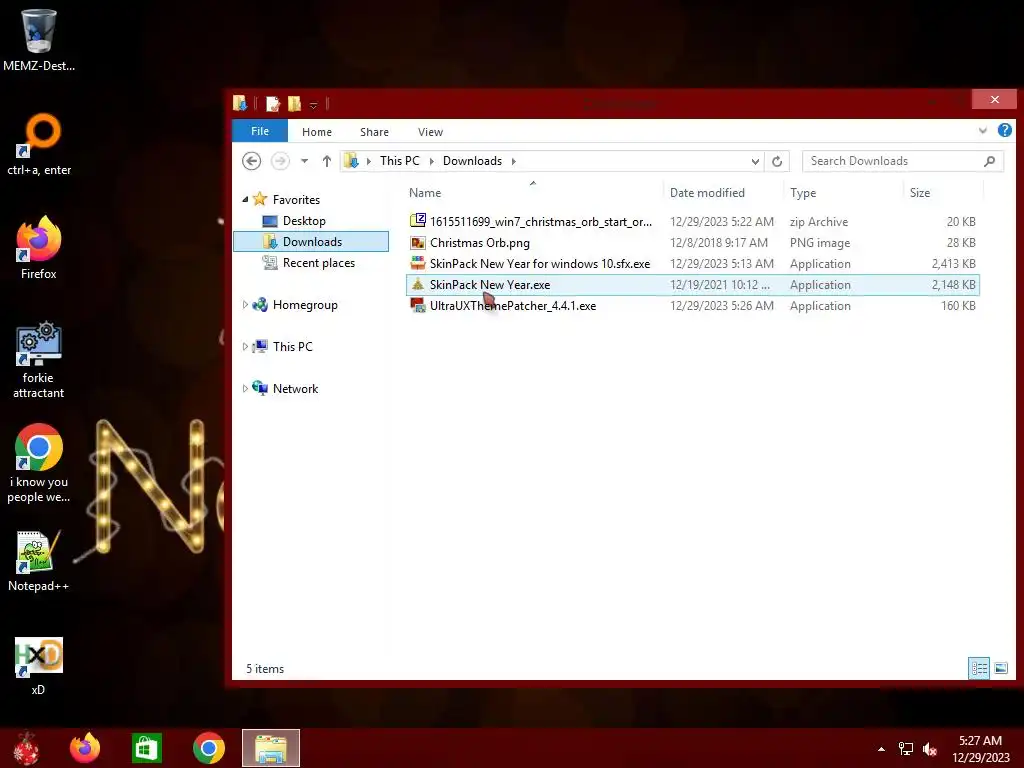Viewport: 1024px width, 768px height.
Task: Select Desktop under Favorites
Action: [x=304, y=221]
